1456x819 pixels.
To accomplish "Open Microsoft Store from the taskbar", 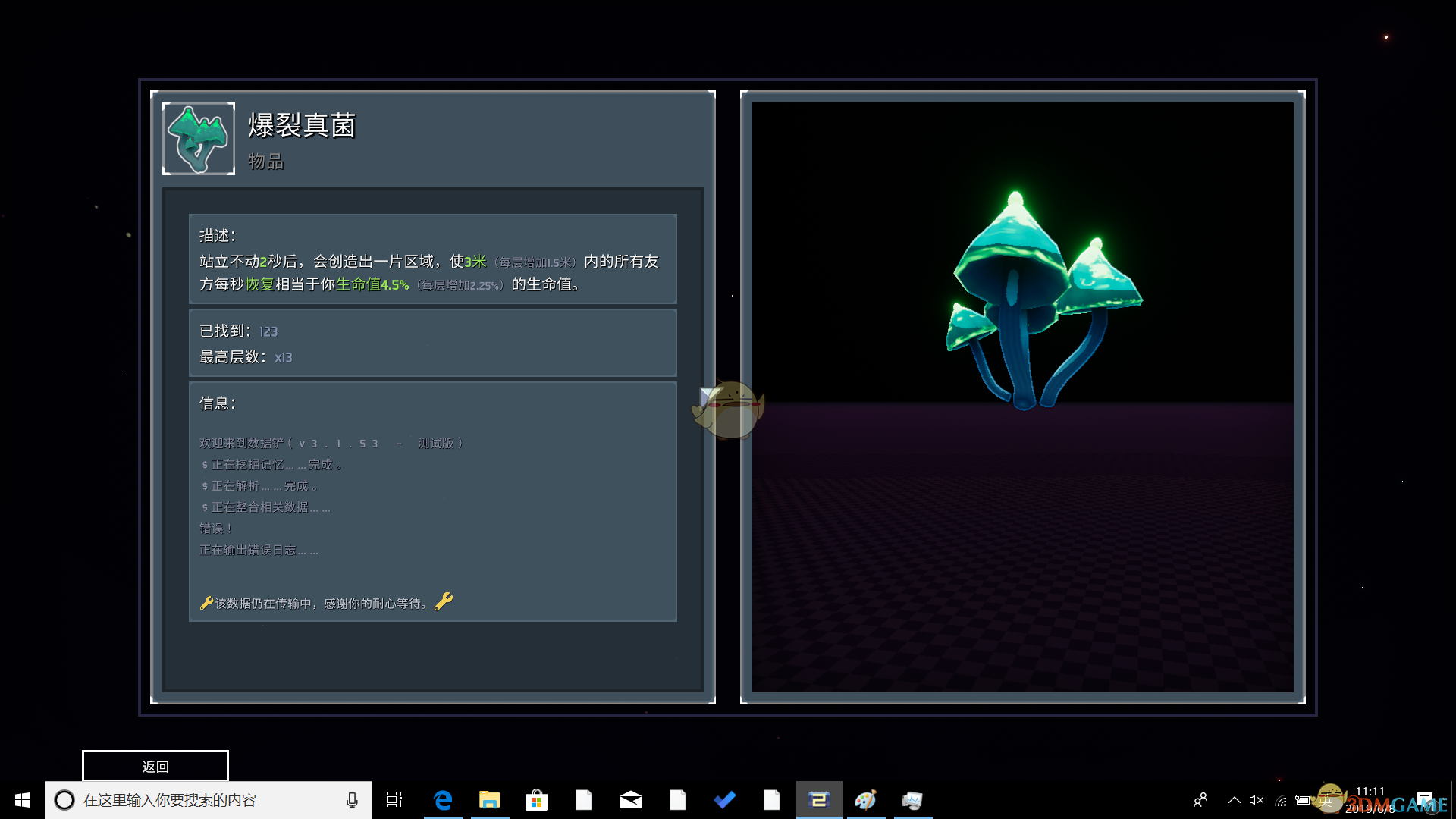I will pyautogui.click(x=537, y=800).
